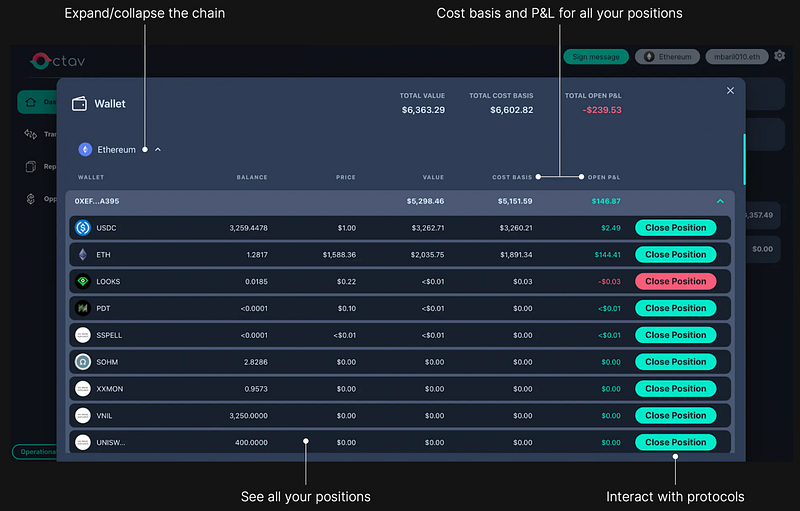
Task: Click the ETH token icon
Action: (82, 255)
